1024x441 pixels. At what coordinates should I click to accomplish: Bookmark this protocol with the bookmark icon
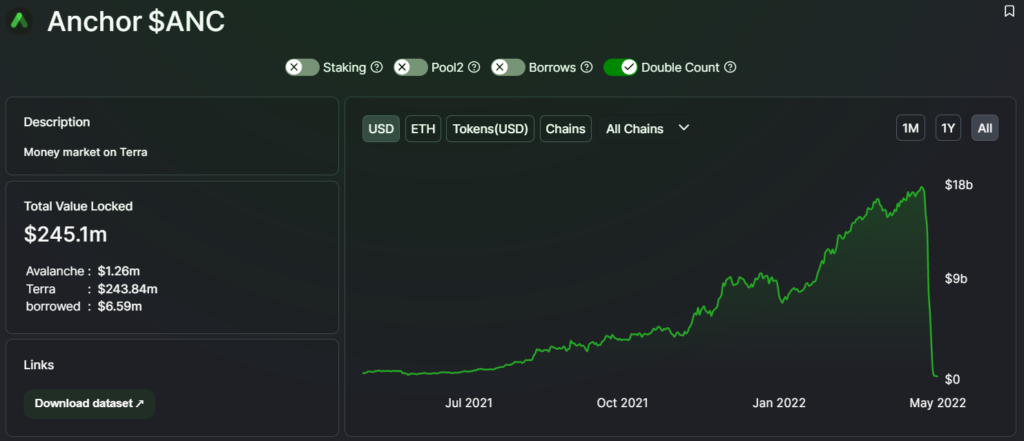click(1009, 11)
